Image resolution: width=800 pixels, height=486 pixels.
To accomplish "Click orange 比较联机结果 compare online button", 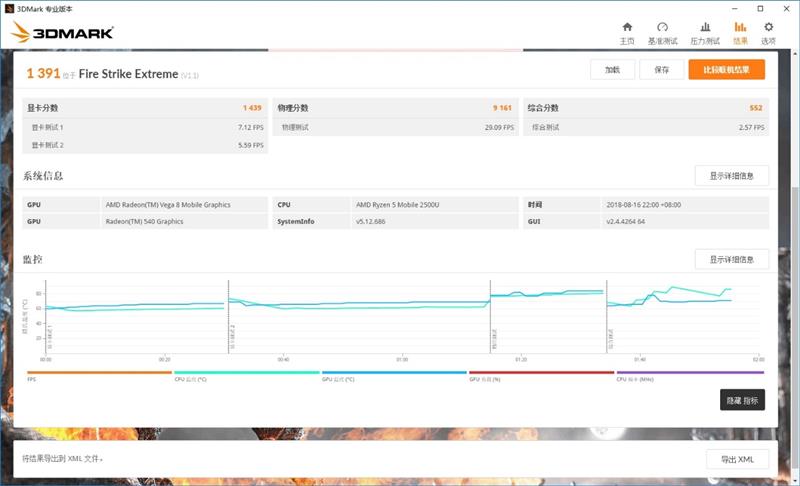I will (x=727, y=70).
